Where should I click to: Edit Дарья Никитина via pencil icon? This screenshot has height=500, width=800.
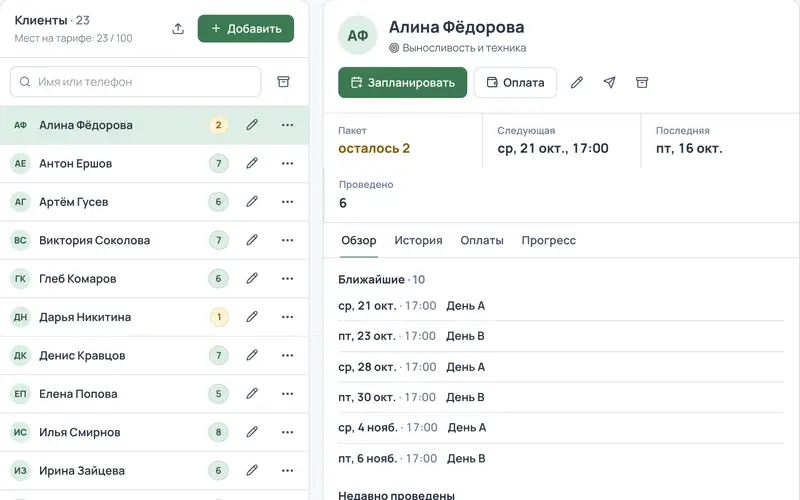tap(252, 317)
